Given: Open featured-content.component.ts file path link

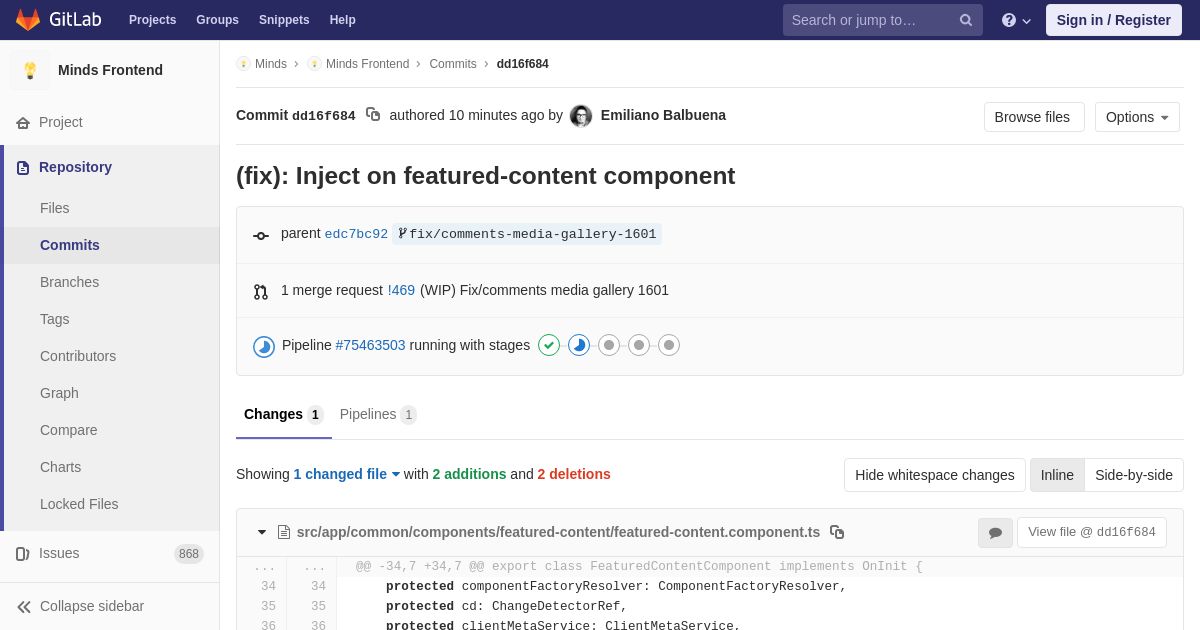Looking at the screenshot, I should (558, 532).
